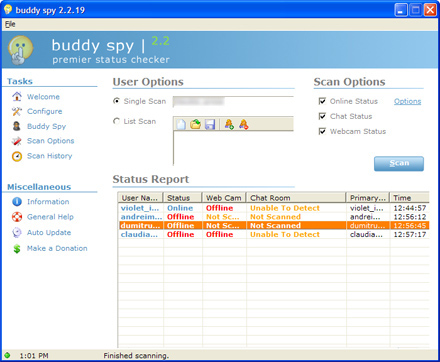Image resolution: width=440 pixels, height=362 pixels.
Task: Start scanning with the Scan button
Action: click(x=399, y=164)
